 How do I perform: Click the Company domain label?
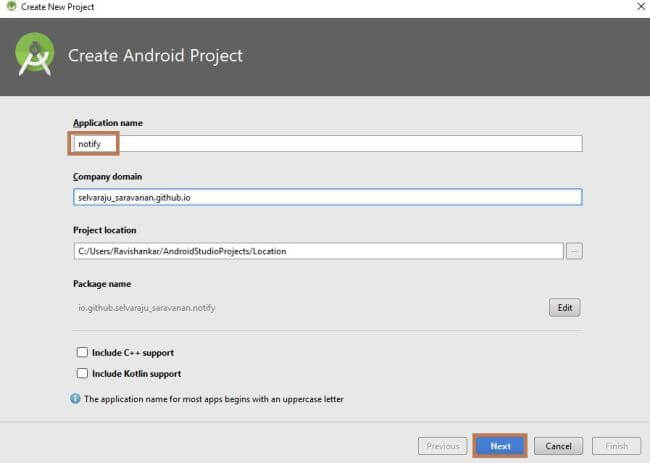107,177
